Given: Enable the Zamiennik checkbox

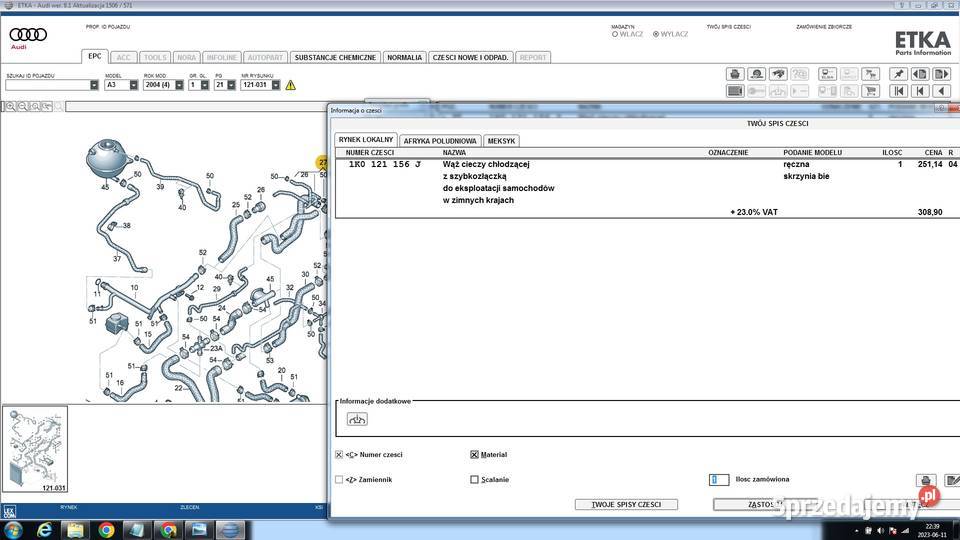Looking at the screenshot, I should coord(339,480).
